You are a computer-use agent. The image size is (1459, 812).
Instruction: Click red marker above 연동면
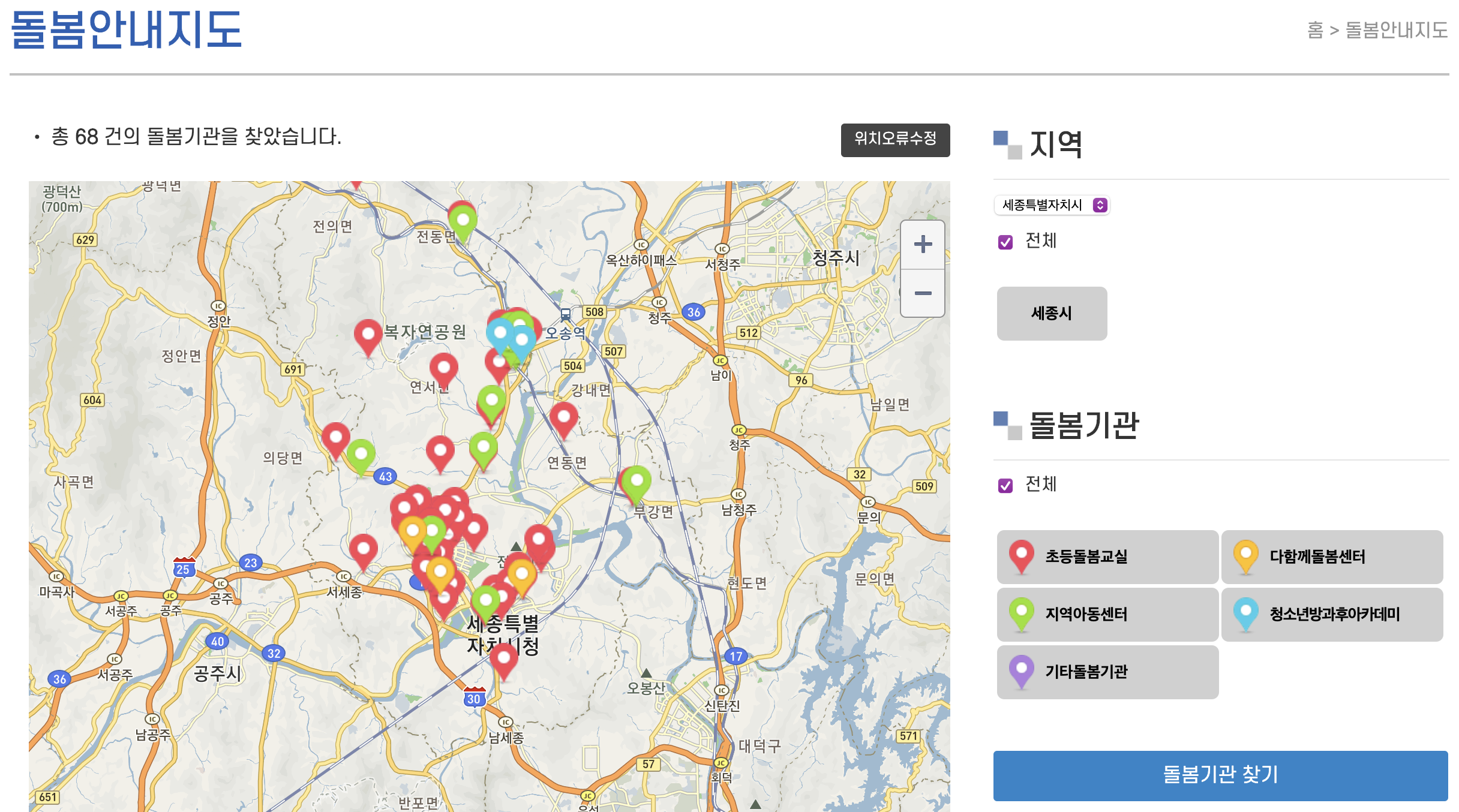point(564,417)
